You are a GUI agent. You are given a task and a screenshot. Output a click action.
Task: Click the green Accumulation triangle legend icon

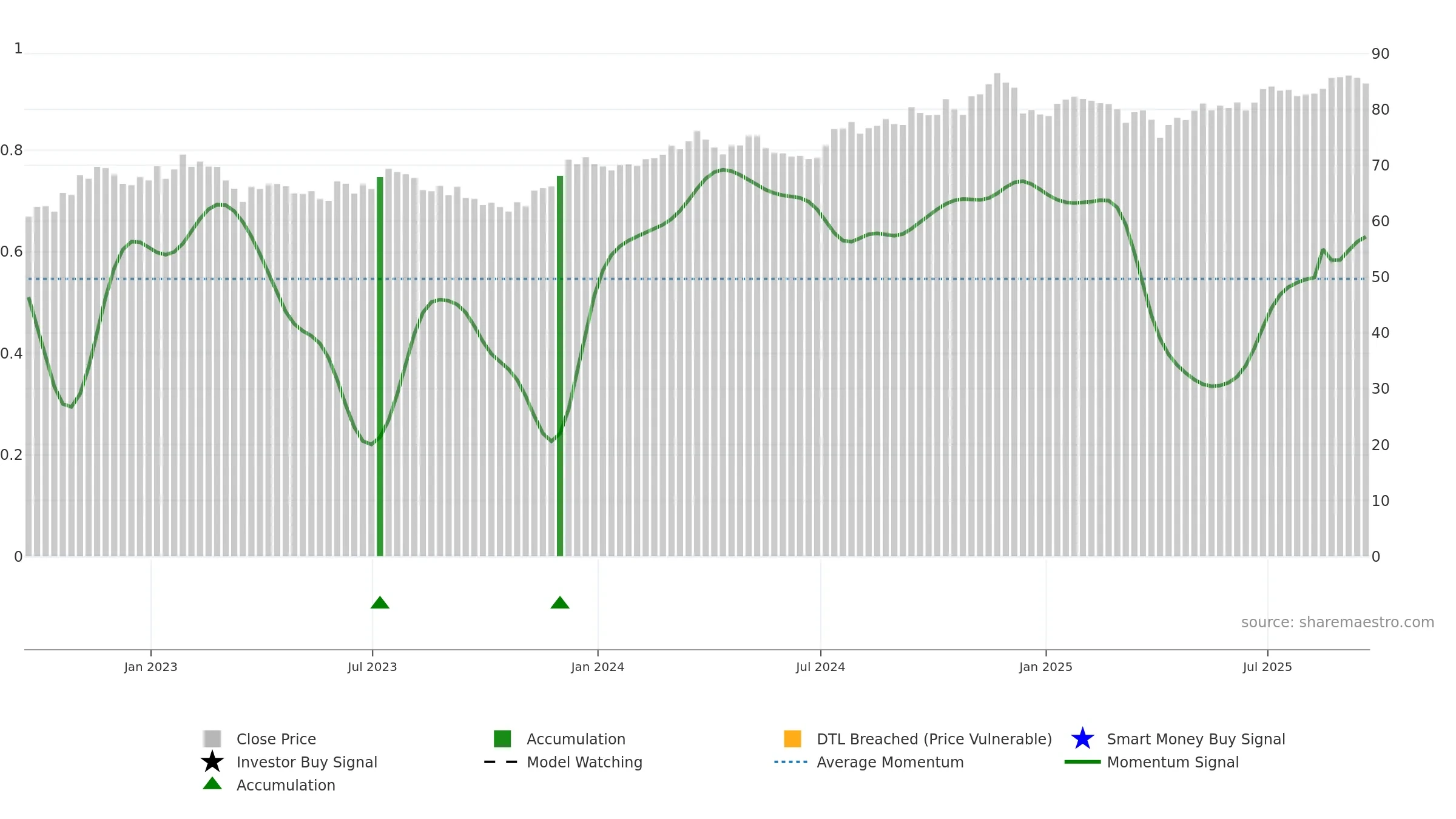(x=212, y=784)
